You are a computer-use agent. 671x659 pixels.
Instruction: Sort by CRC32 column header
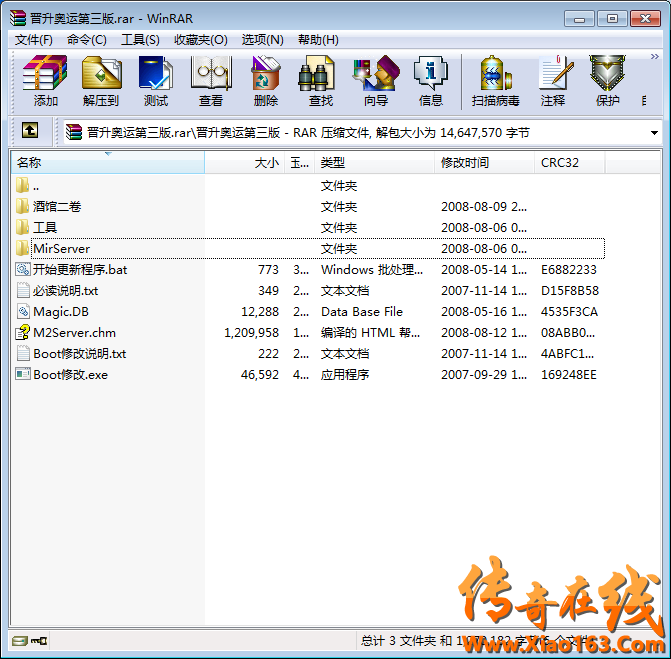[570, 163]
